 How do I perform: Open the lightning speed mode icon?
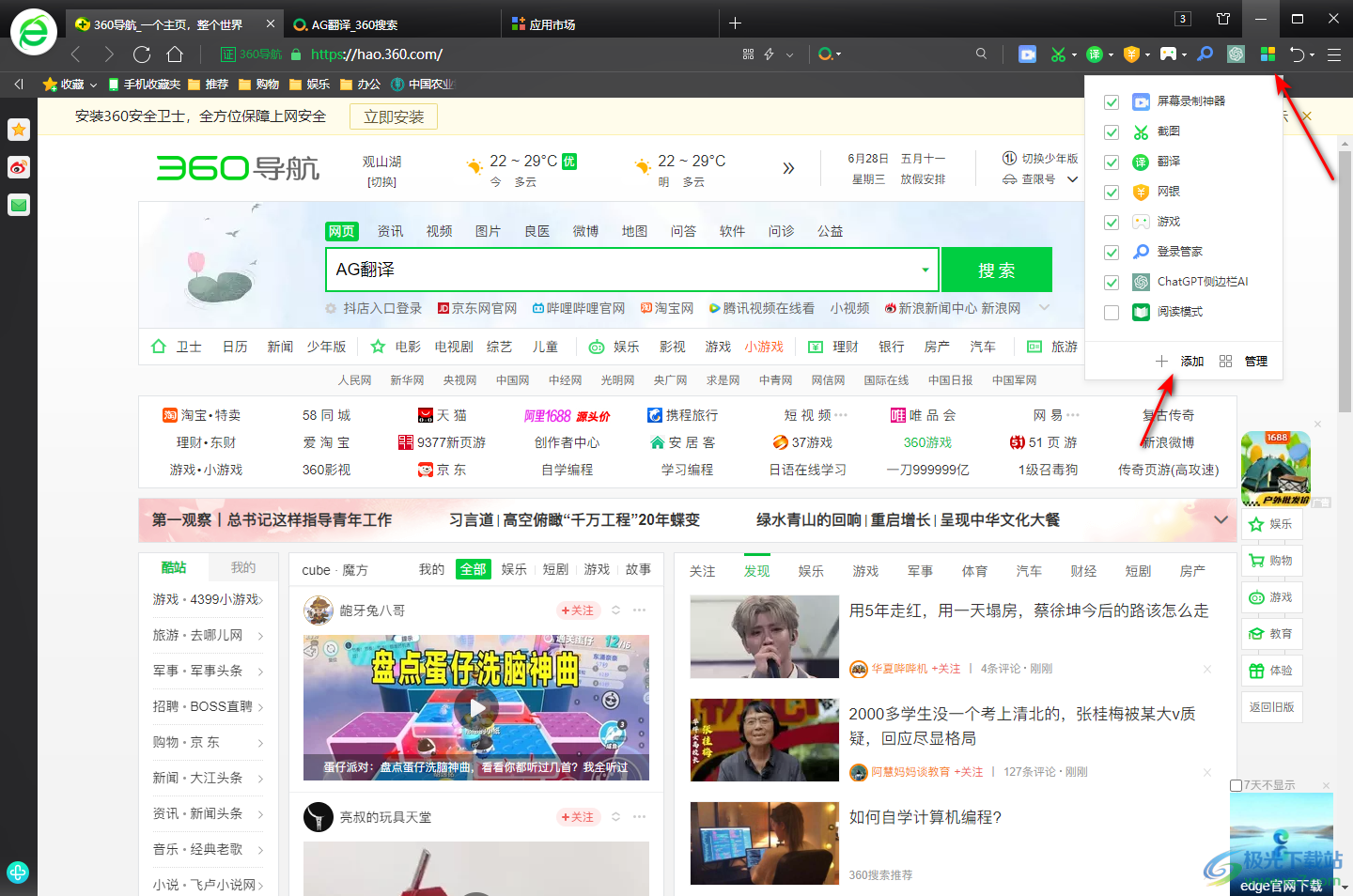[x=770, y=54]
